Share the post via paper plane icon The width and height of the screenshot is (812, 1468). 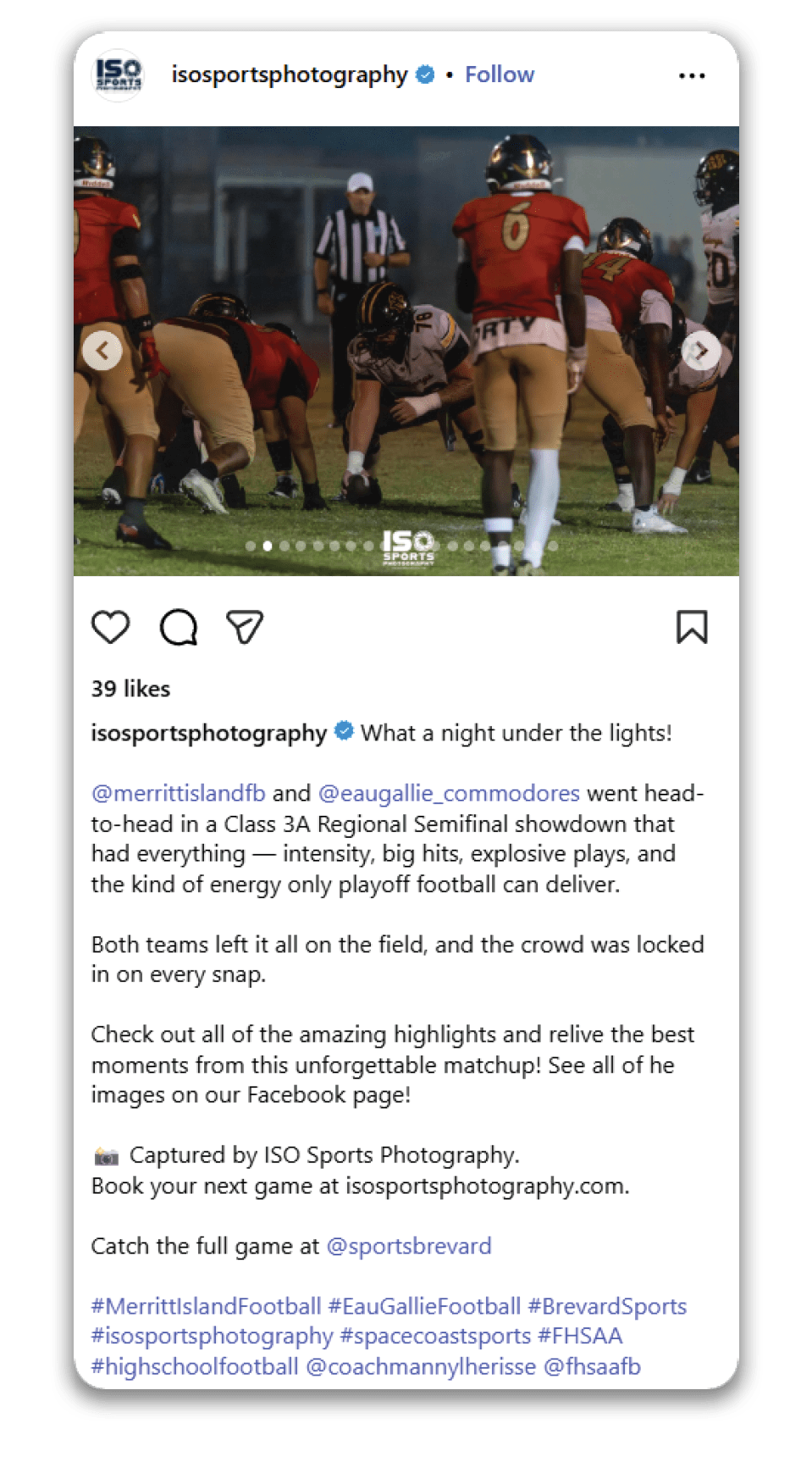[x=245, y=627]
